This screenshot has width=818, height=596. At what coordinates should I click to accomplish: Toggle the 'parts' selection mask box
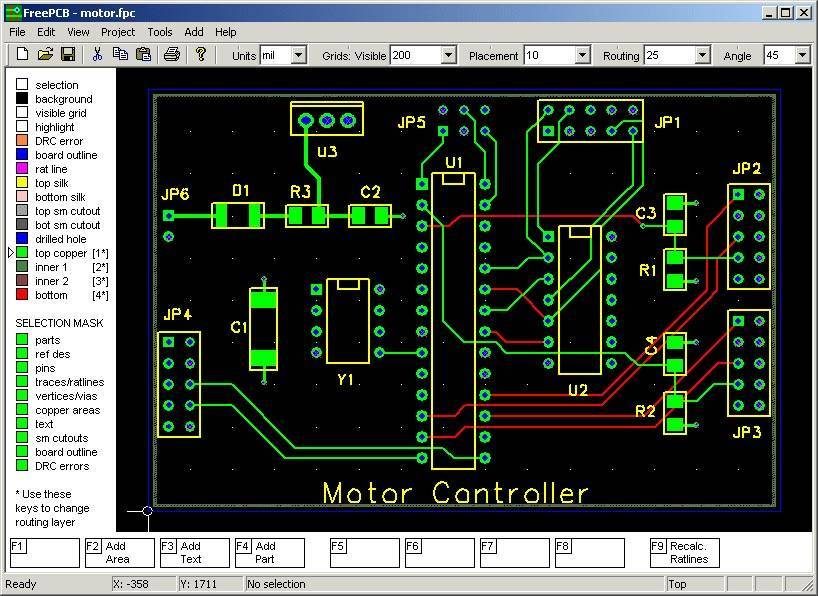(22, 340)
